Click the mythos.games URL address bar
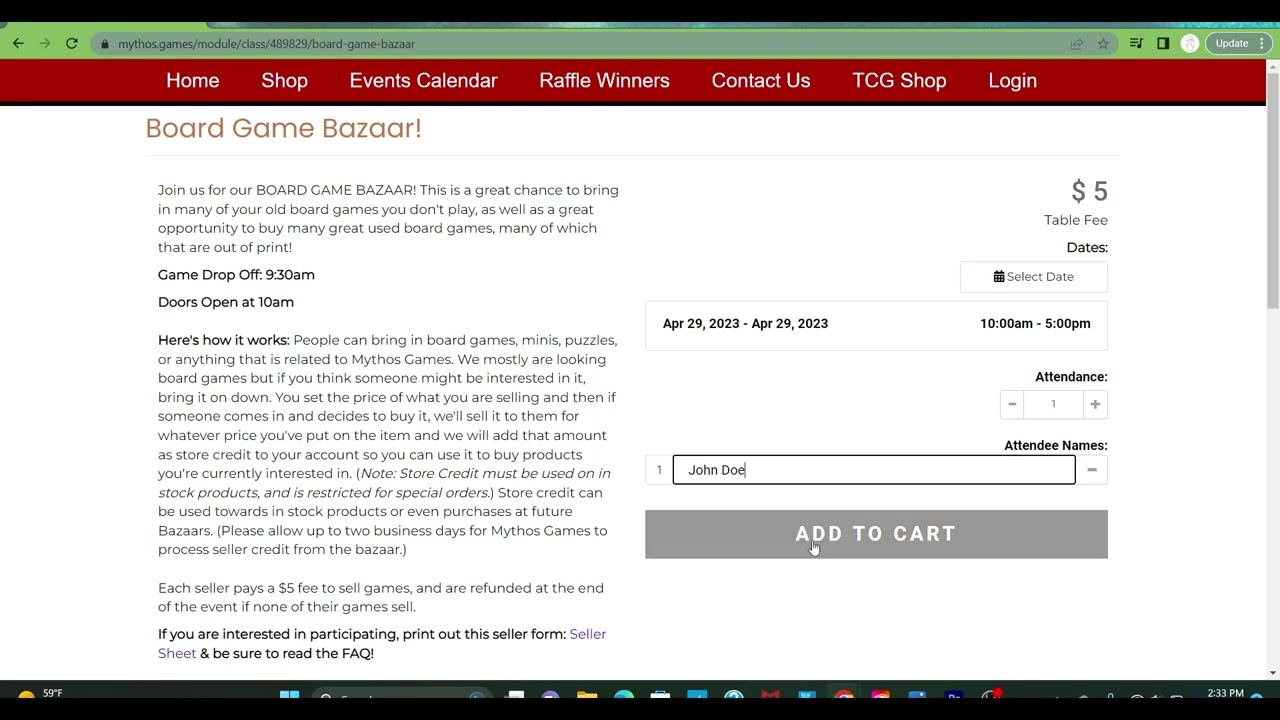The width and height of the screenshot is (1280, 720). click(x=580, y=44)
